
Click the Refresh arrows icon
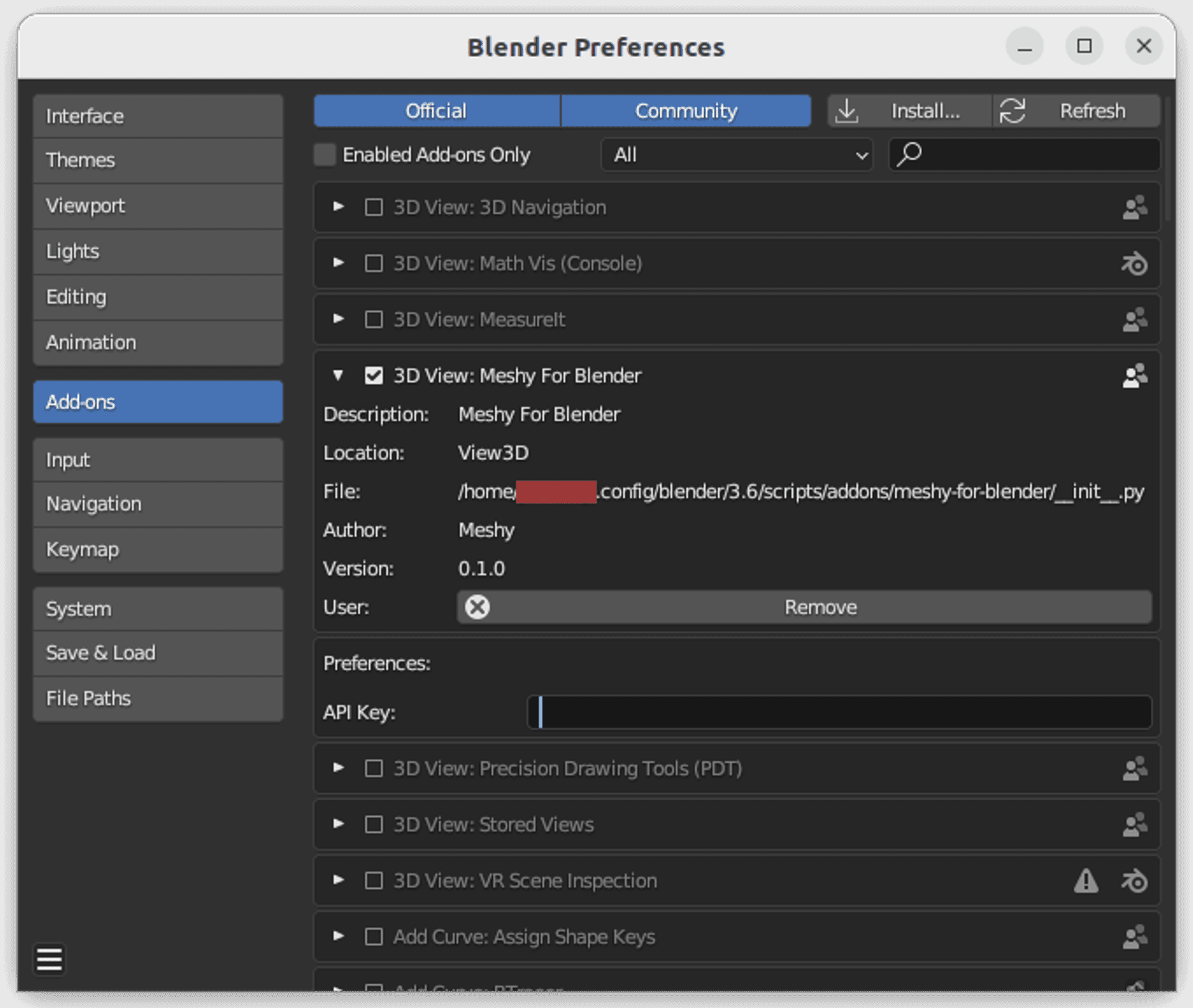coord(1012,111)
